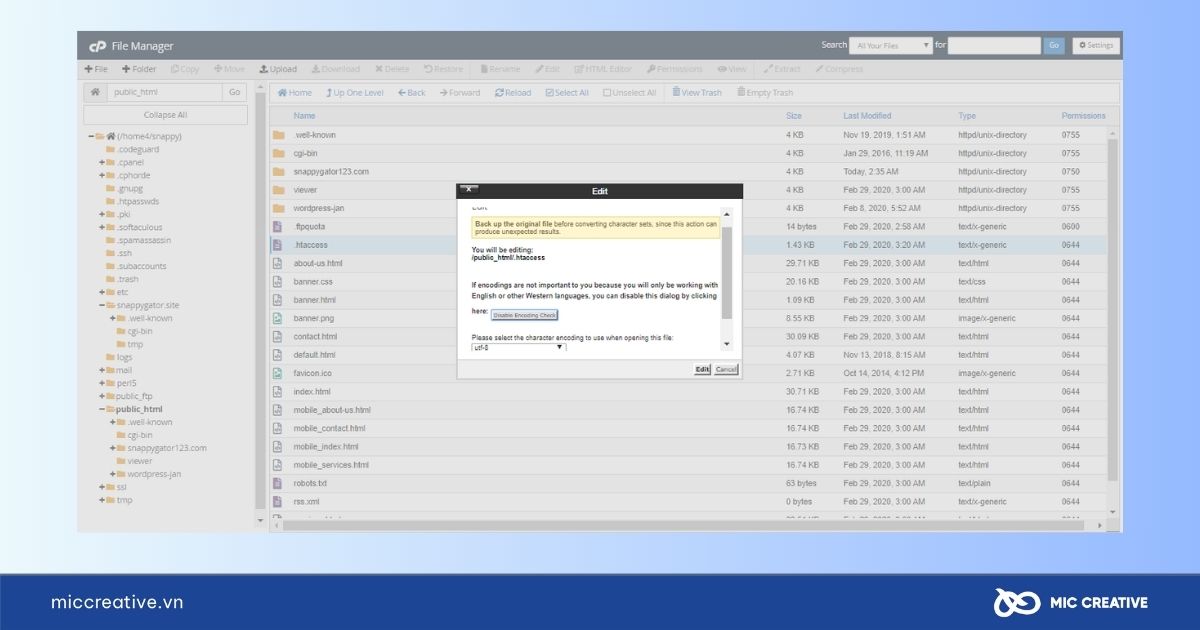Click the + File toolbar icon
Screen dimensions: 1200x630
pyautogui.click(x=89, y=69)
